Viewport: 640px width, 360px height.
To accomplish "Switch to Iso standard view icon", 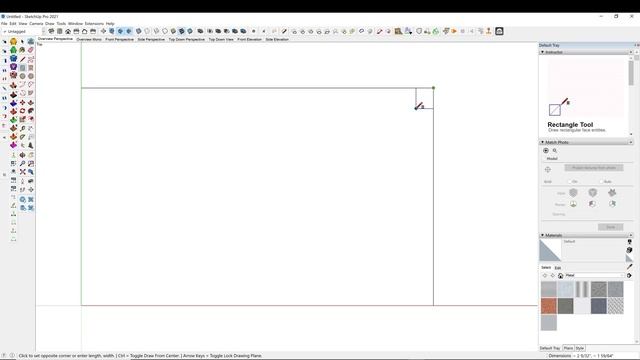I will click(x=51, y=31).
